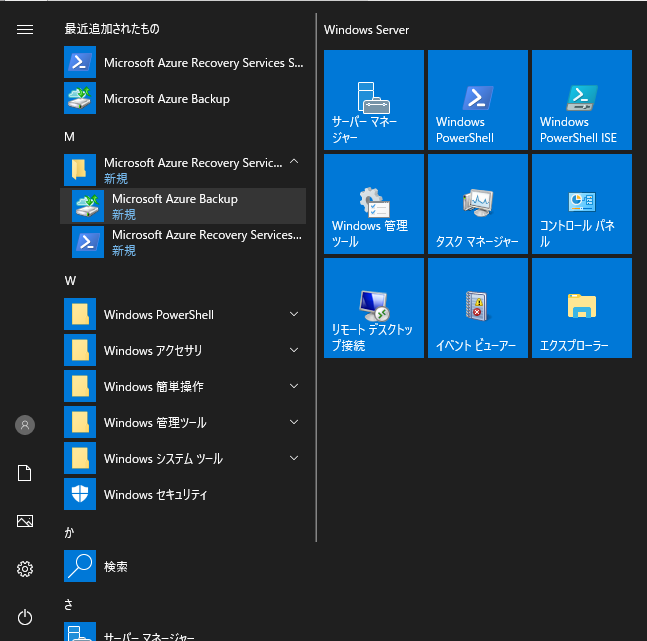The image size is (647, 641).
Task: Open the リモート デスクトップ接続 tile
Action: point(374,308)
